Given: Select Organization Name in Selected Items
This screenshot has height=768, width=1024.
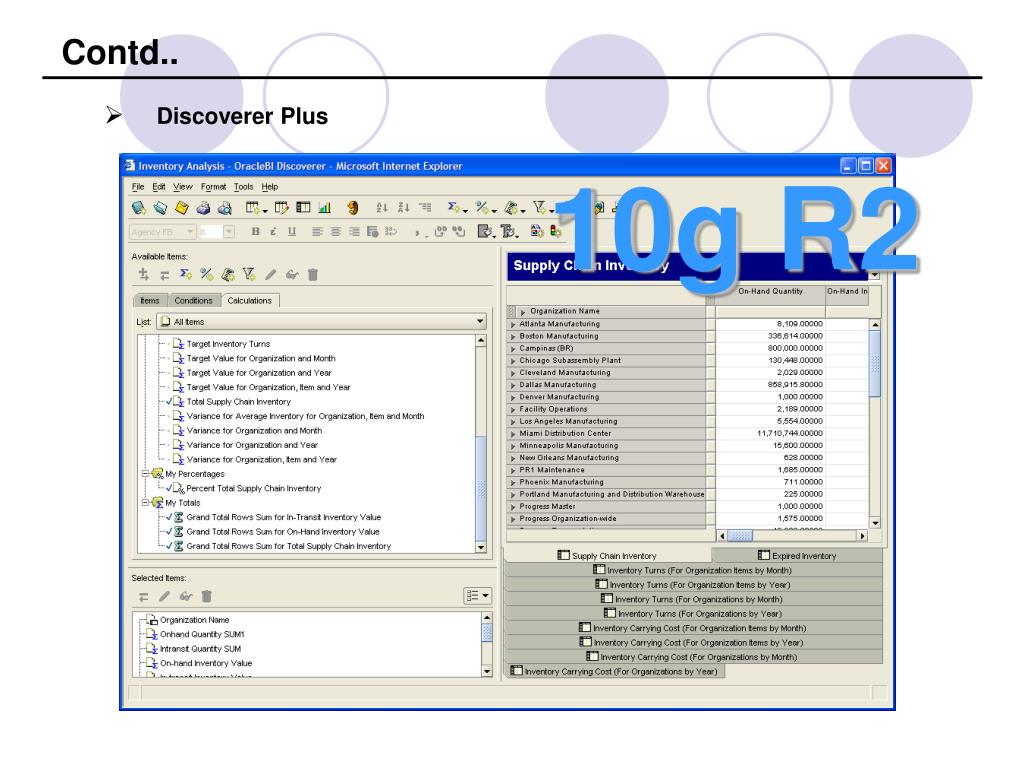Looking at the screenshot, I should [x=194, y=620].
